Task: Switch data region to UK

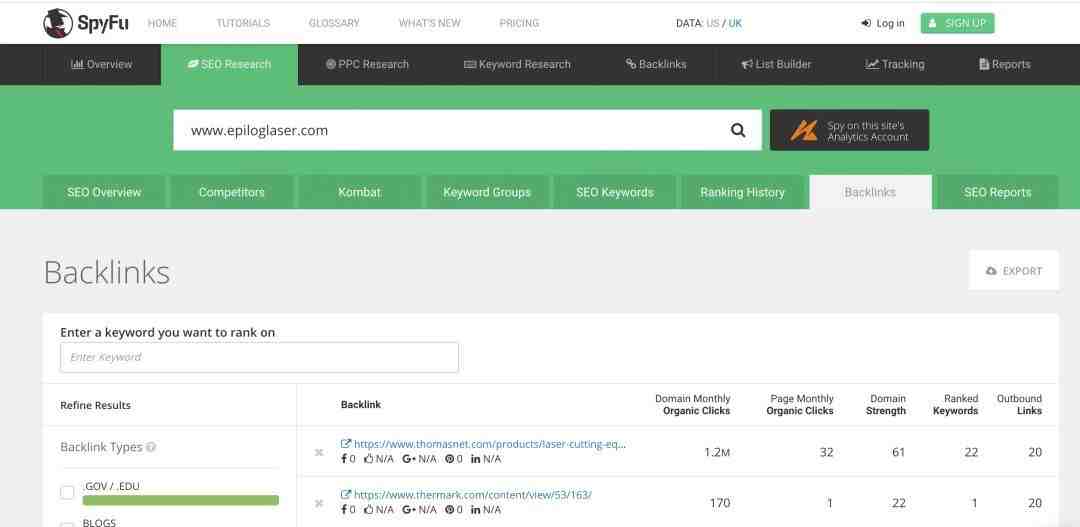Action: (x=735, y=23)
